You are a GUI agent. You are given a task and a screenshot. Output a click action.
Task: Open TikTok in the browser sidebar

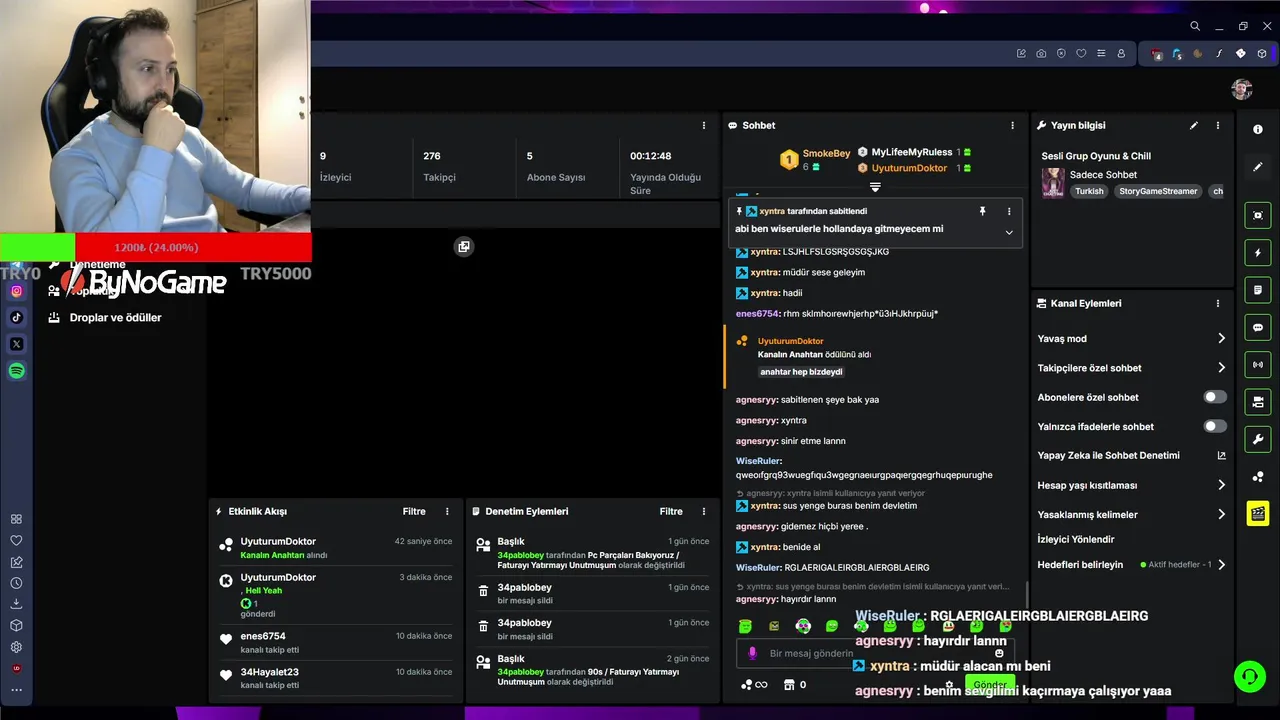(16, 317)
